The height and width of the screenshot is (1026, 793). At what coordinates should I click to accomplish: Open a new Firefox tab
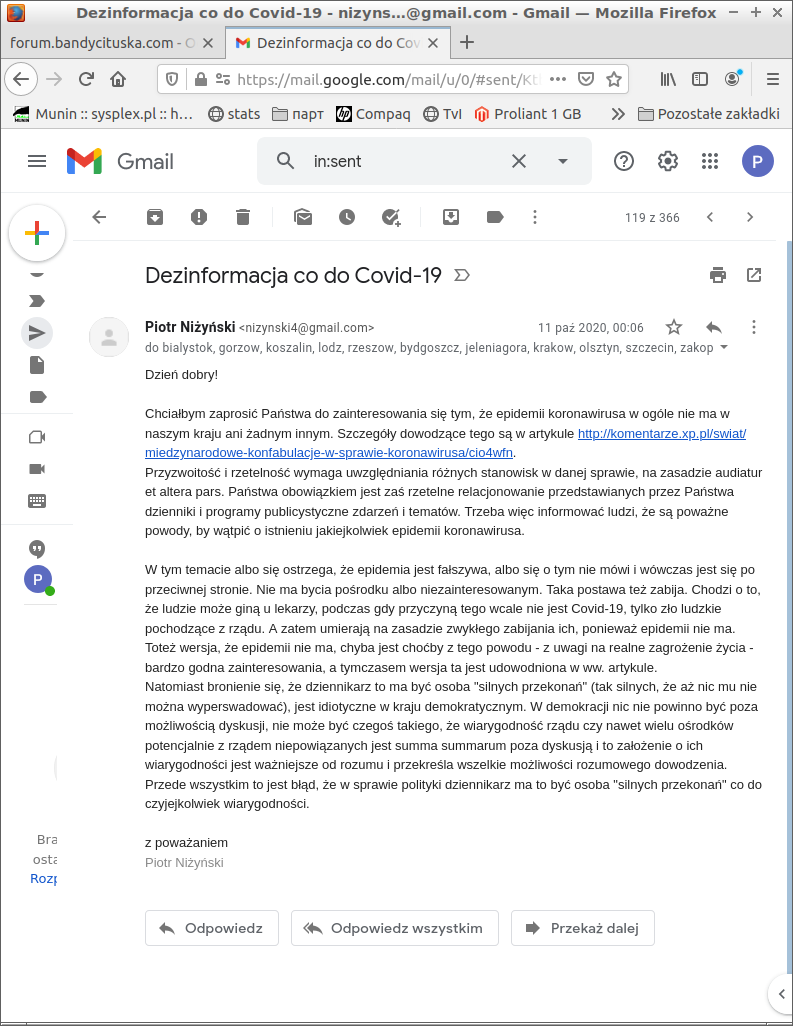467,43
